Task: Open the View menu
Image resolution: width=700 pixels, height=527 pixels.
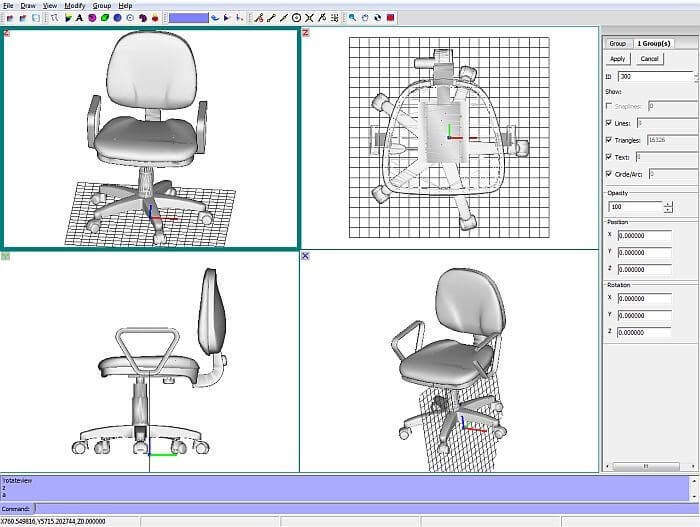Action: pos(50,6)
